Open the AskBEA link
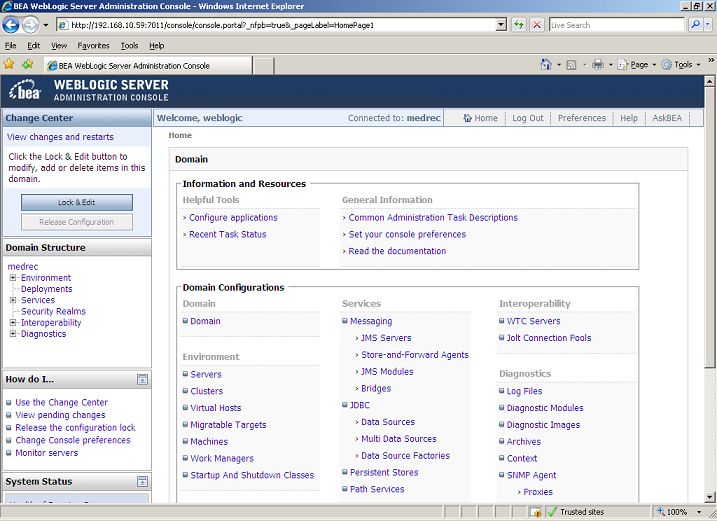 667,118
